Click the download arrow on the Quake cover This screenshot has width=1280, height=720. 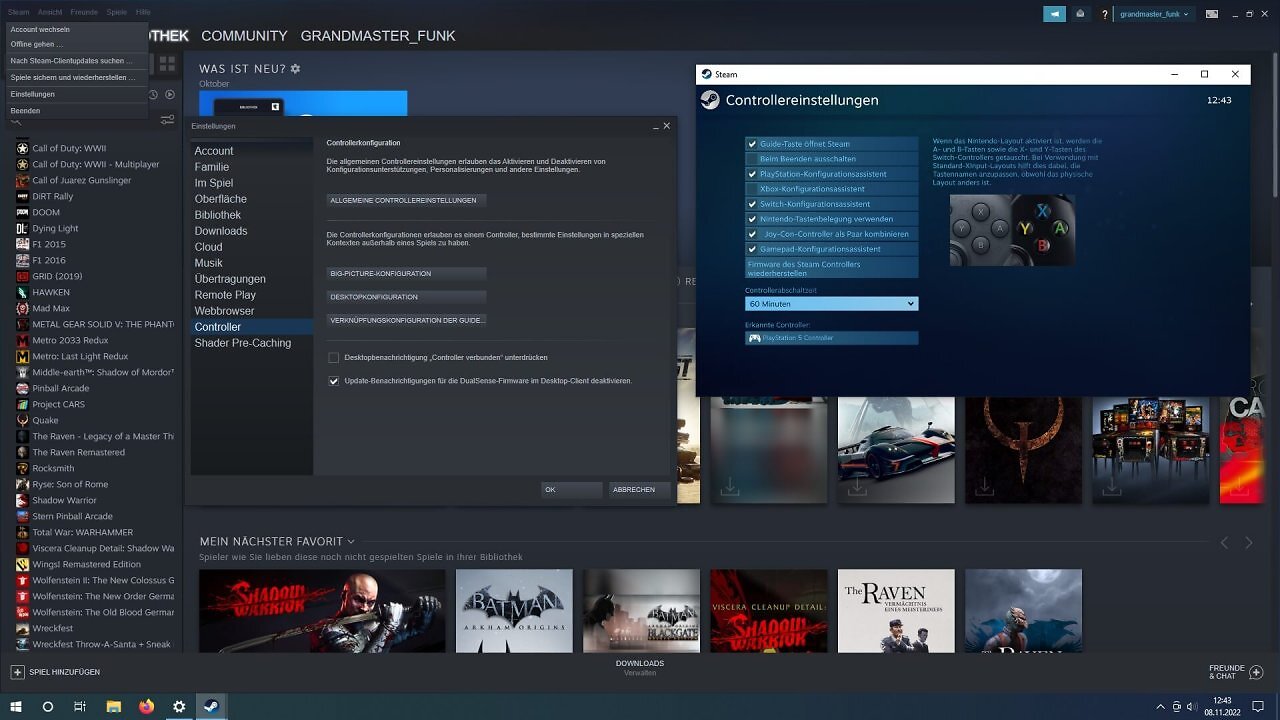tap(985, 486)
